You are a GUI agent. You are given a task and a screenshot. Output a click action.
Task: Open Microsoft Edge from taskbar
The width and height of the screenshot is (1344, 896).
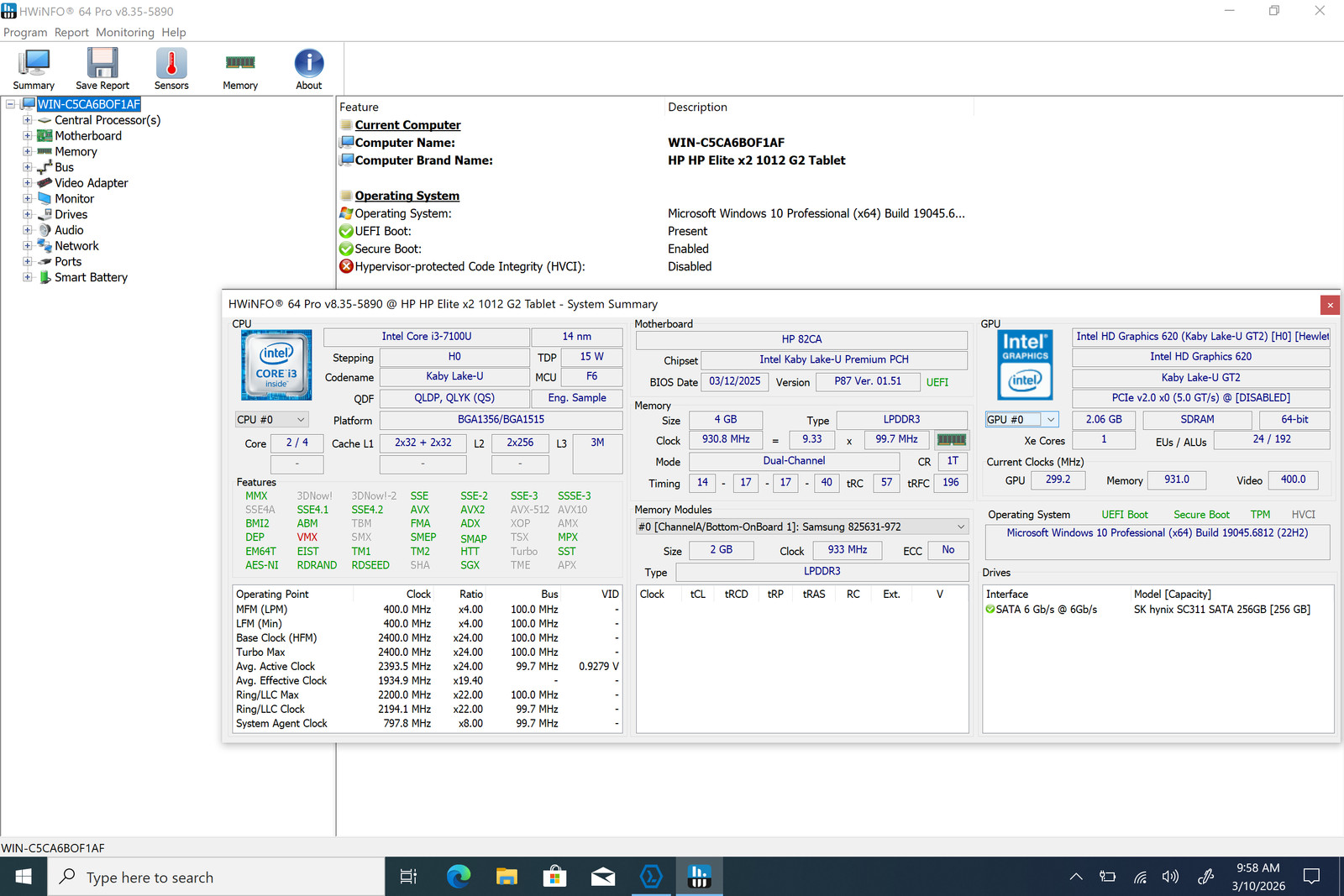click(458, 877)
